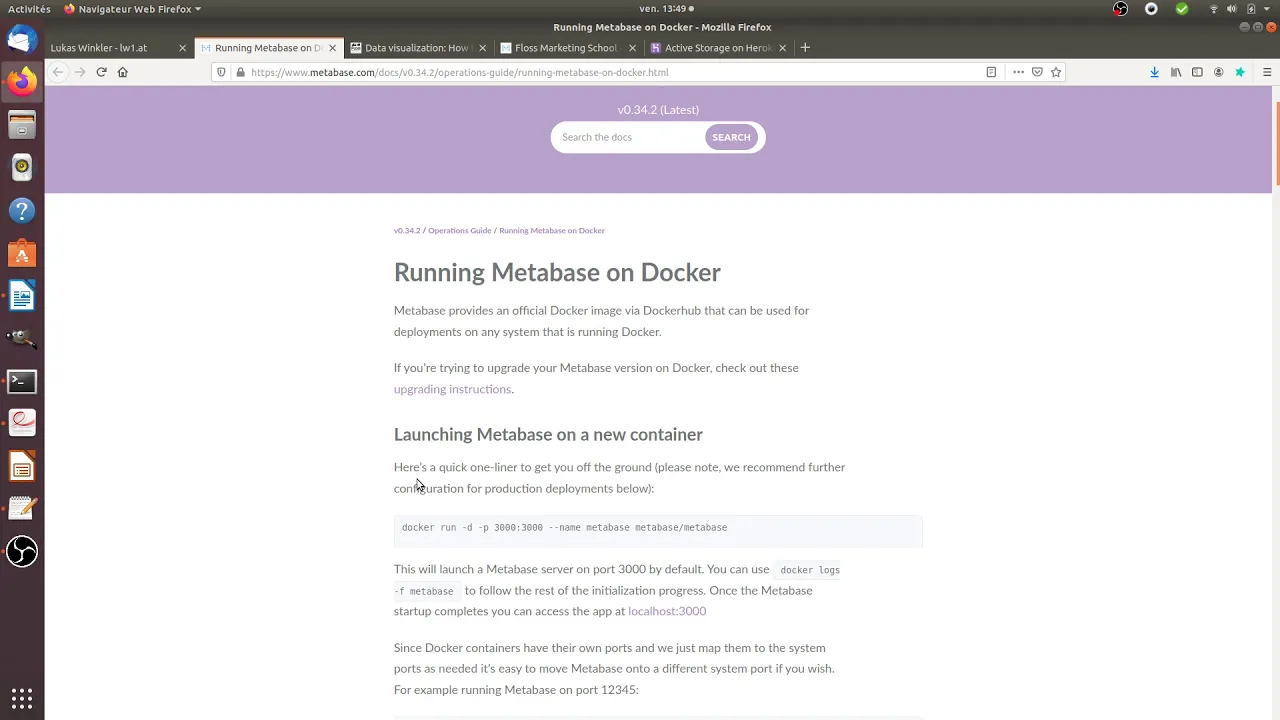Go to the Firefox home page
1280x720 pixels.
point(123,72)
